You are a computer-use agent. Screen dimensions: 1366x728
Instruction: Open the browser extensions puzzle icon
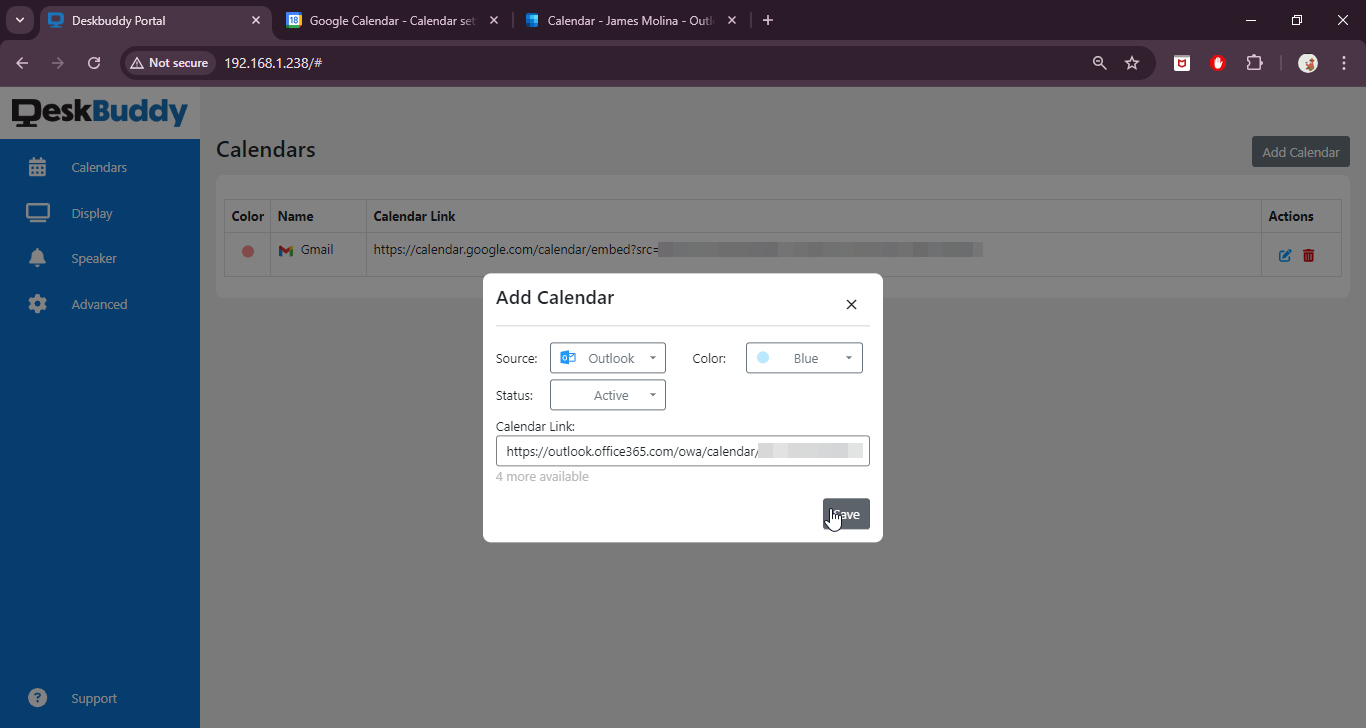(1254, 62)
